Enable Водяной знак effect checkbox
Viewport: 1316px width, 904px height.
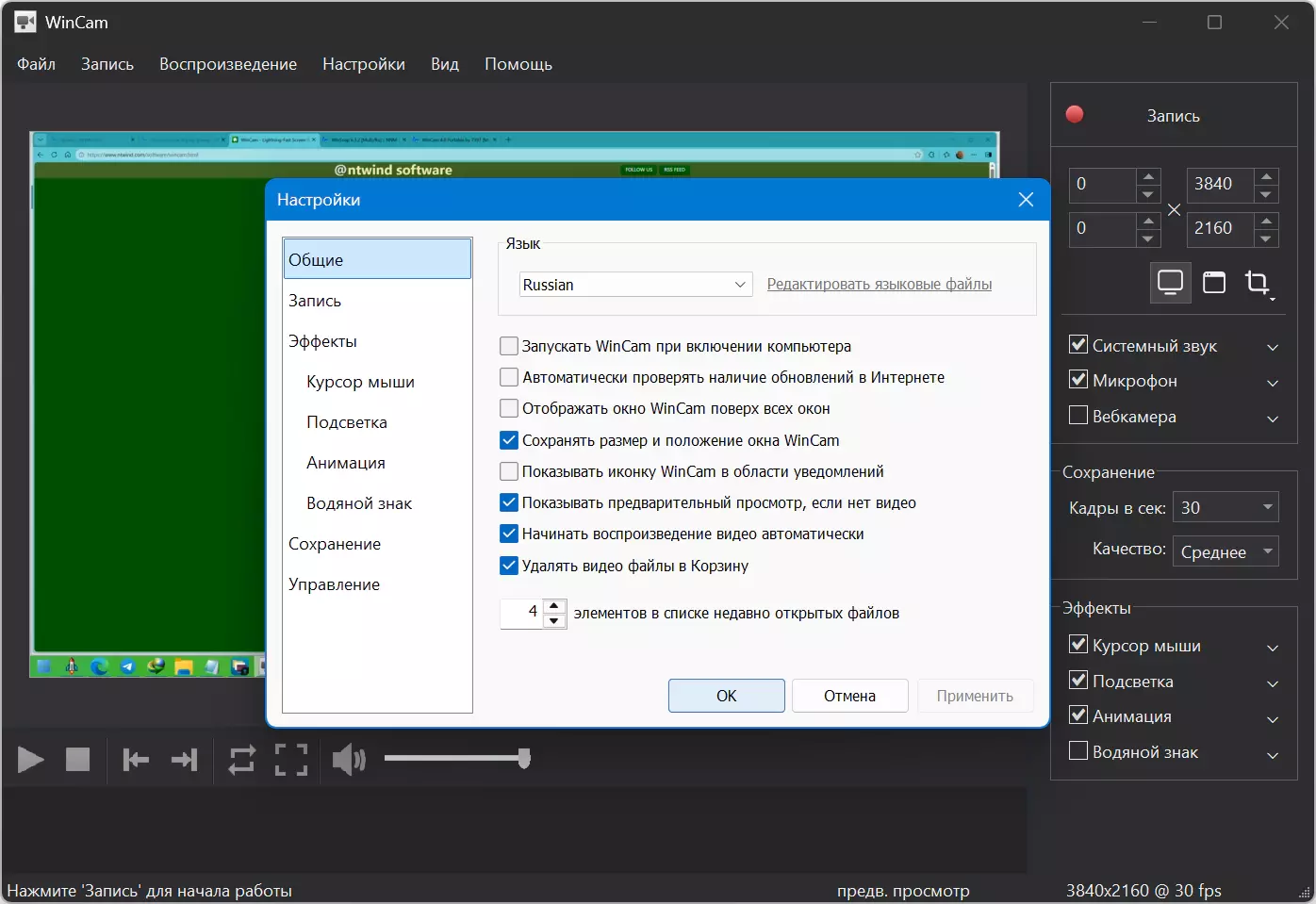1078,750
